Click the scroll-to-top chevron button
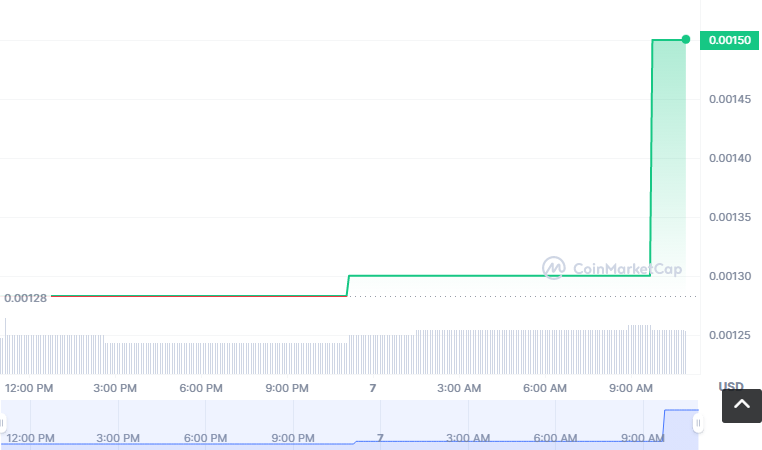Image resolution: width=762 pixels, height=450 pixels. [742, 406]
